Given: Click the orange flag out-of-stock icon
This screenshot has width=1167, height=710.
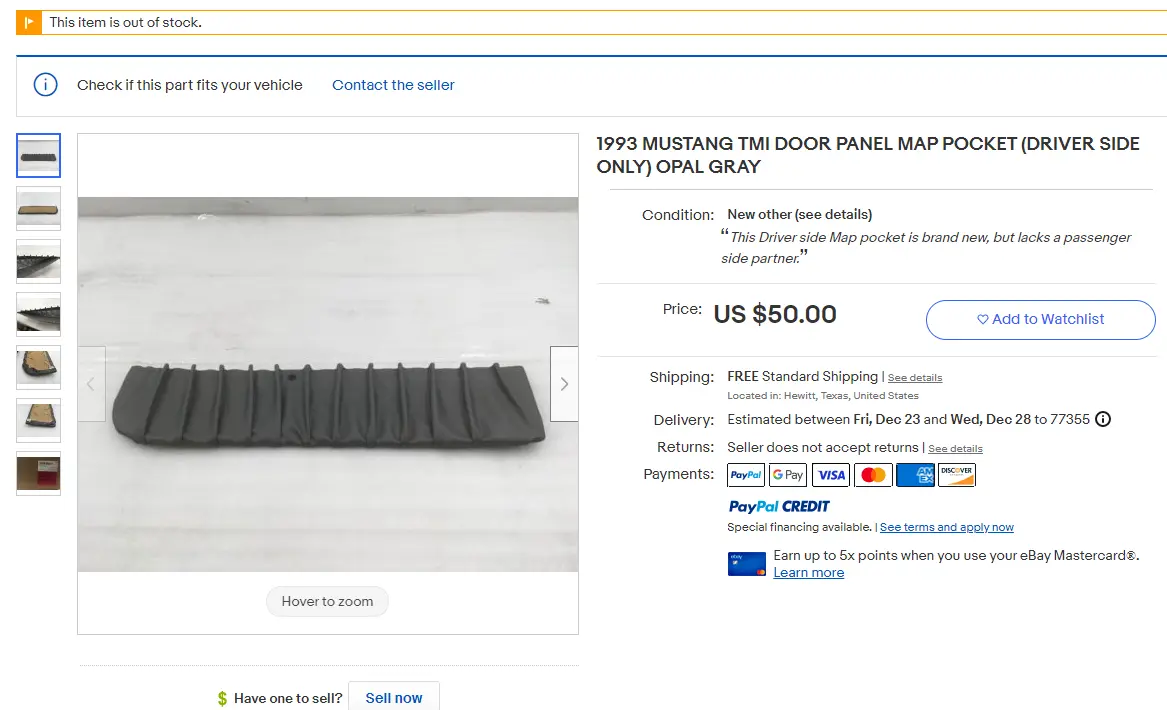Looking at the screenshot, I should tap(29, 22).
